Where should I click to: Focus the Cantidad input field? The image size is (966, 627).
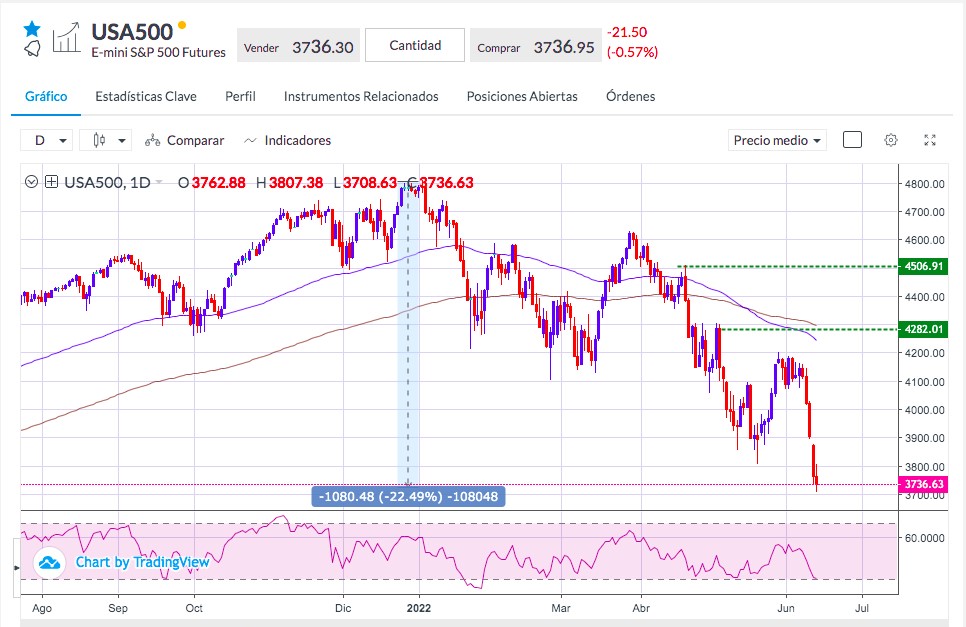coord(415,45)
